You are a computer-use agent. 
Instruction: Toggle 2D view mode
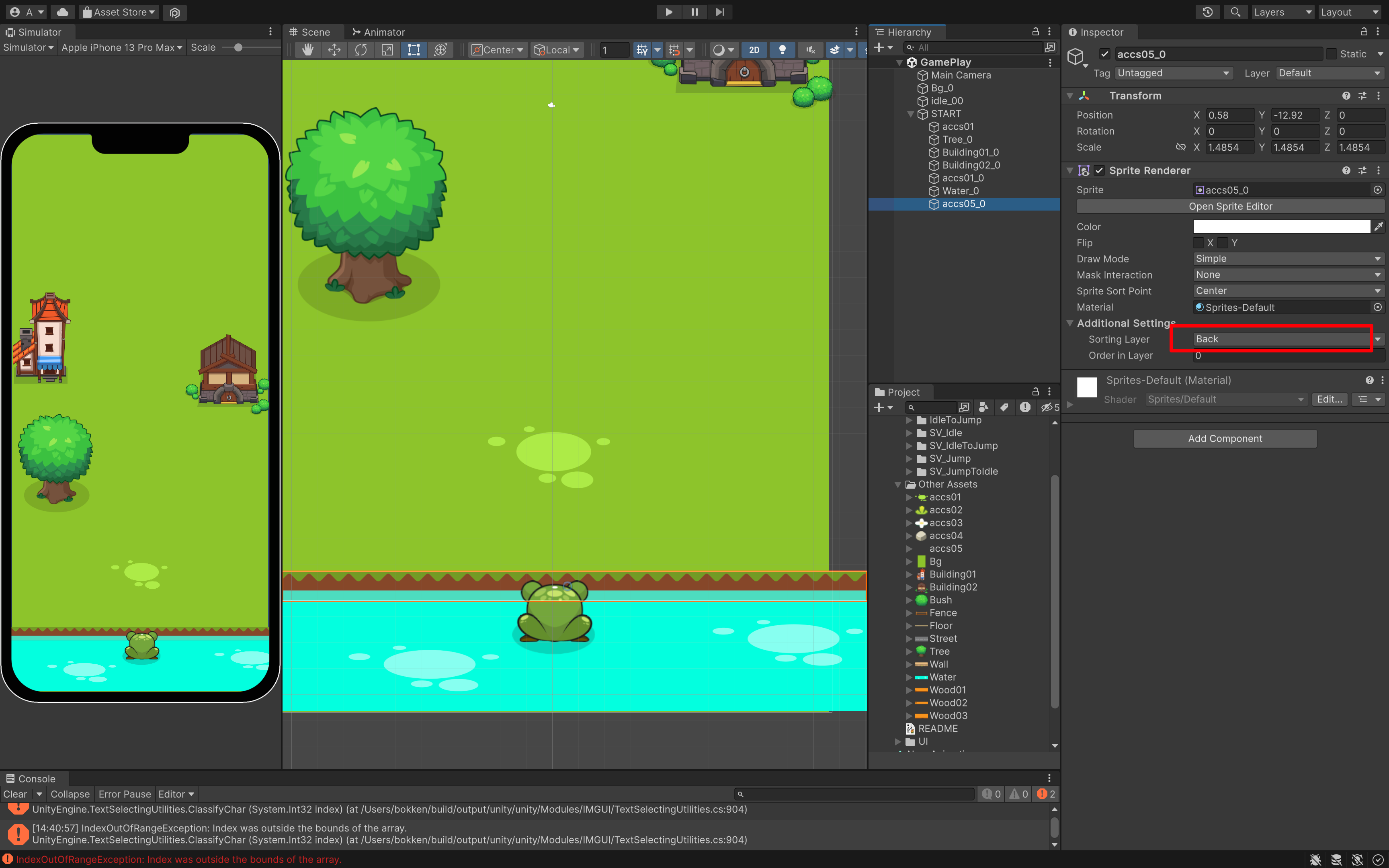pyautogui.click(x=754, y=50)
